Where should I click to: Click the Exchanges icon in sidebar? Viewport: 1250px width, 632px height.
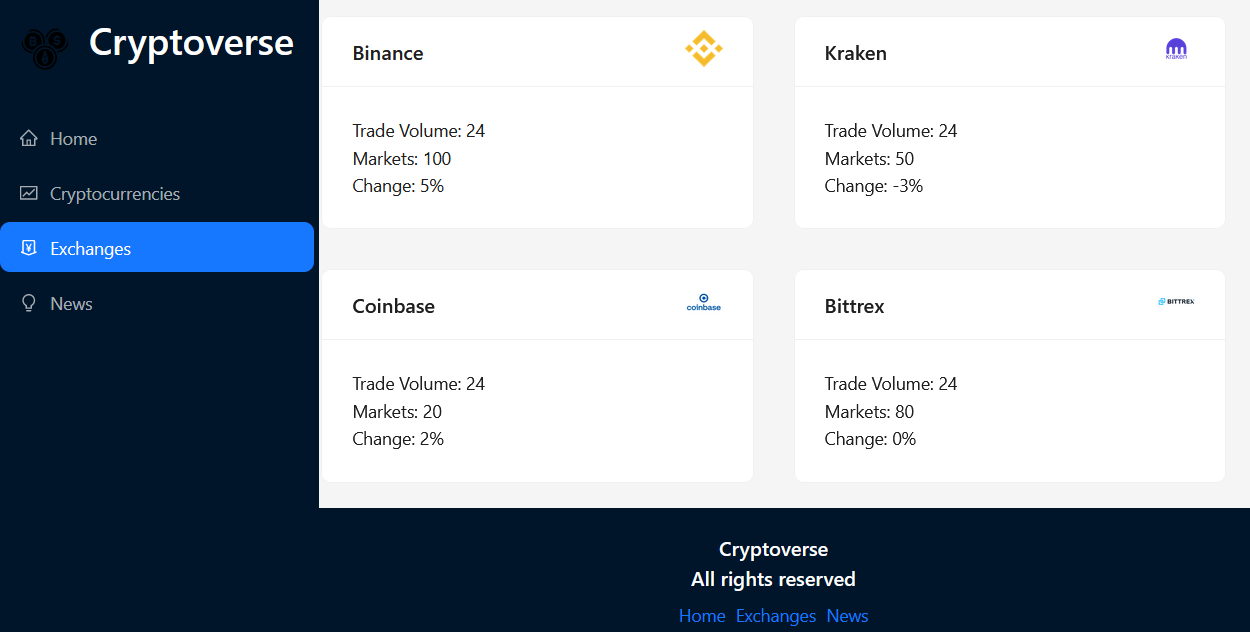[x=31, y=247]
